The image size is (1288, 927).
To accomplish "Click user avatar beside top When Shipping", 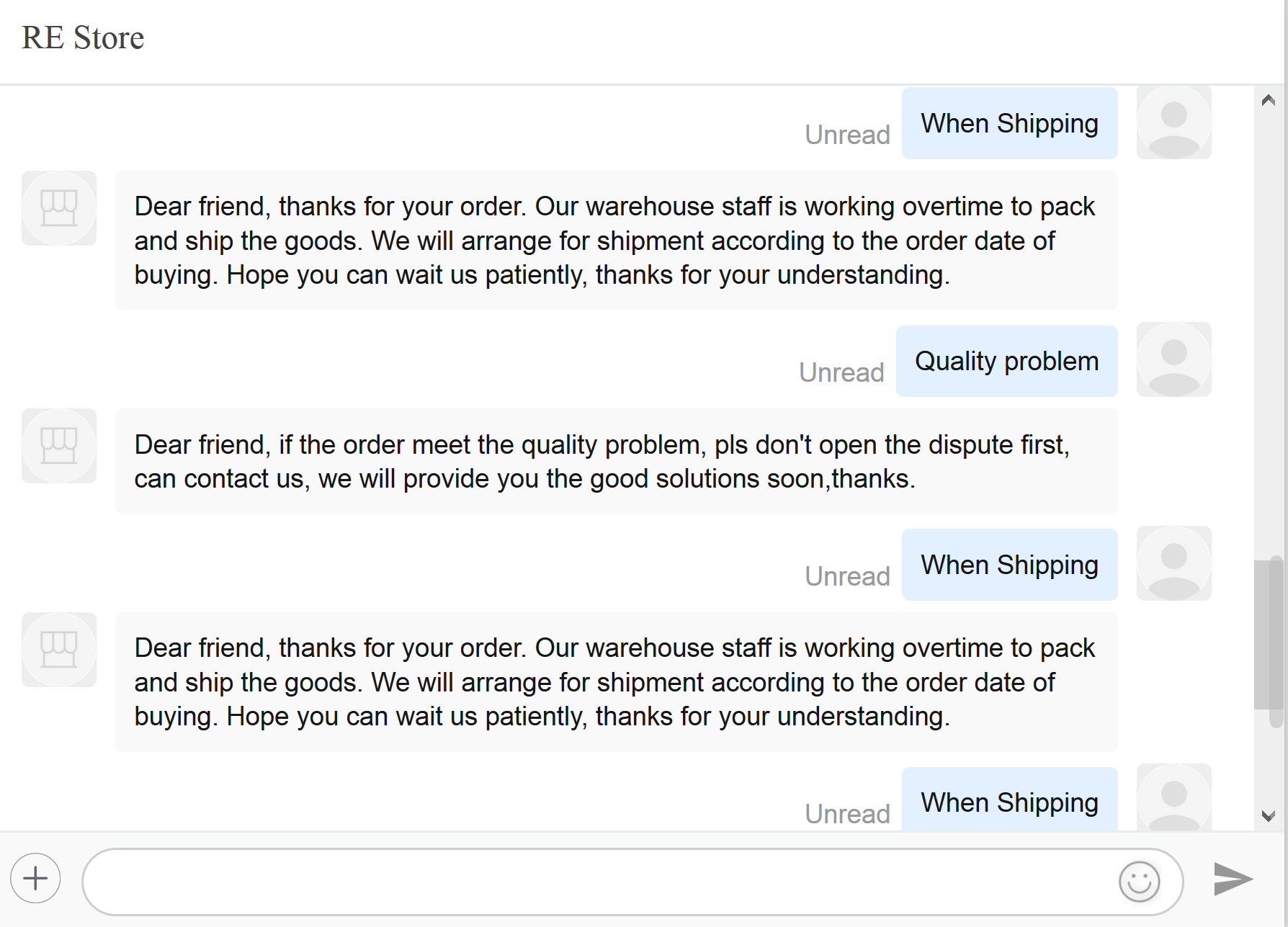I will 1173,122.
